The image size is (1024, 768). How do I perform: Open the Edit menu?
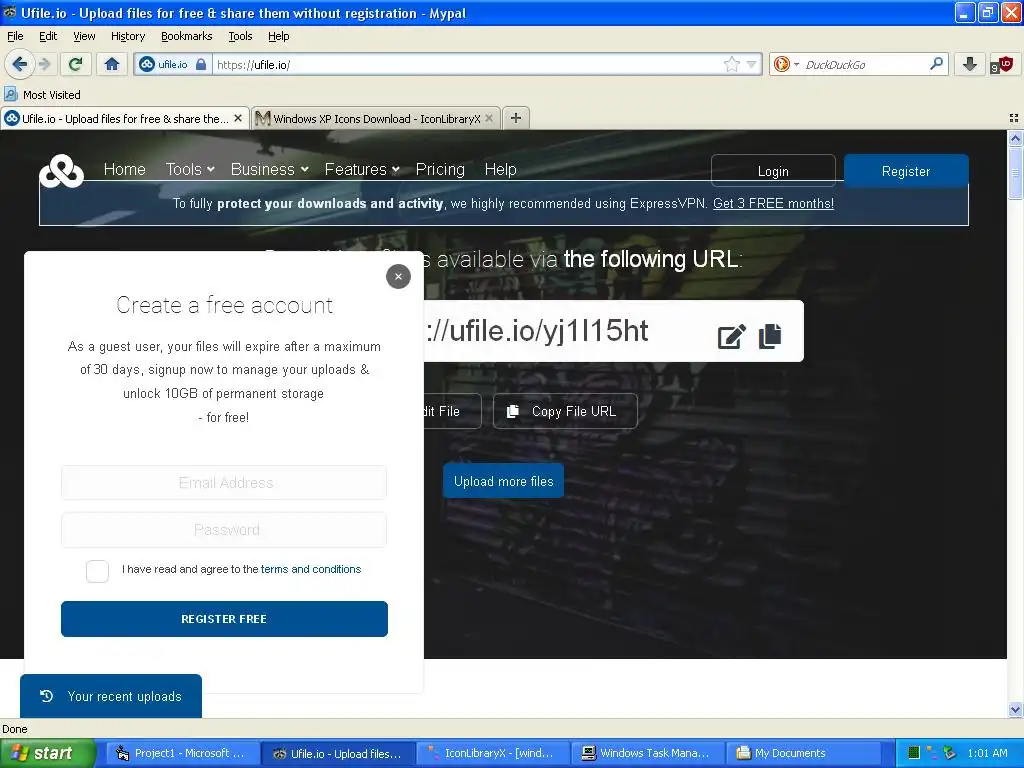(48, 36)
